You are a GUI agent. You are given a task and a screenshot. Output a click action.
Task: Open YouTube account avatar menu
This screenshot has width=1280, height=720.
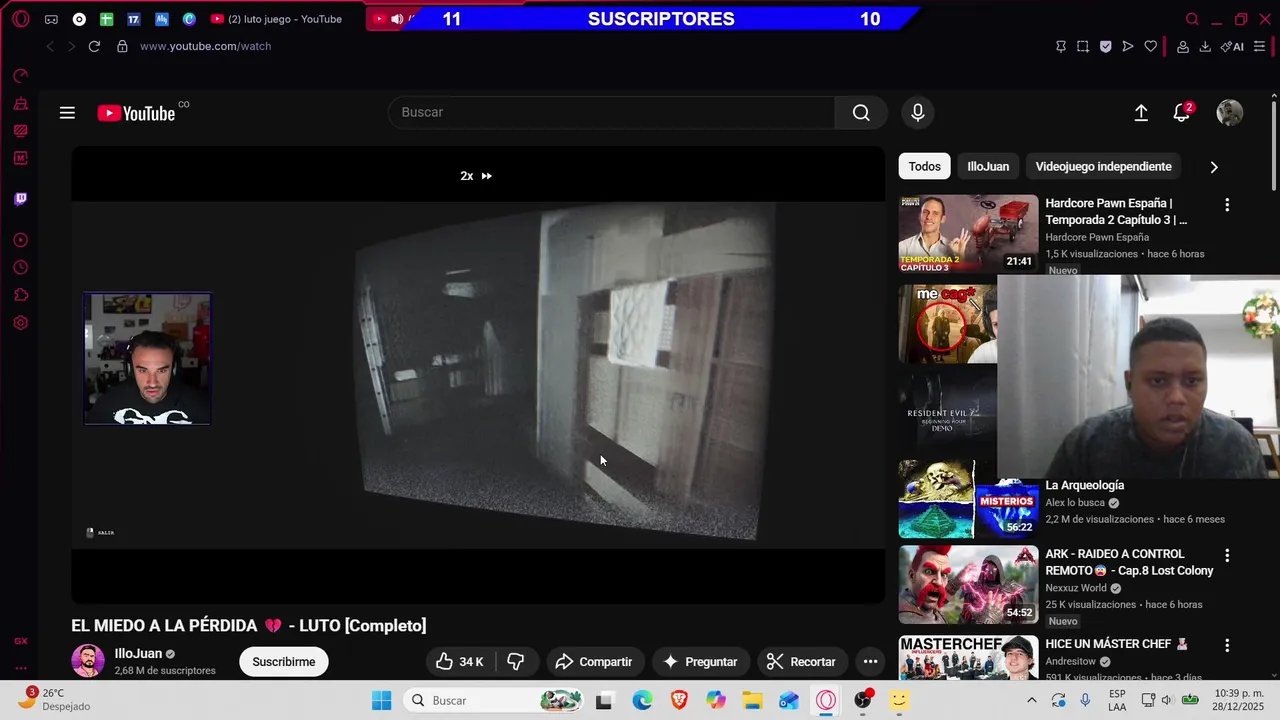pyautogui.click(x=1229, y=113)
